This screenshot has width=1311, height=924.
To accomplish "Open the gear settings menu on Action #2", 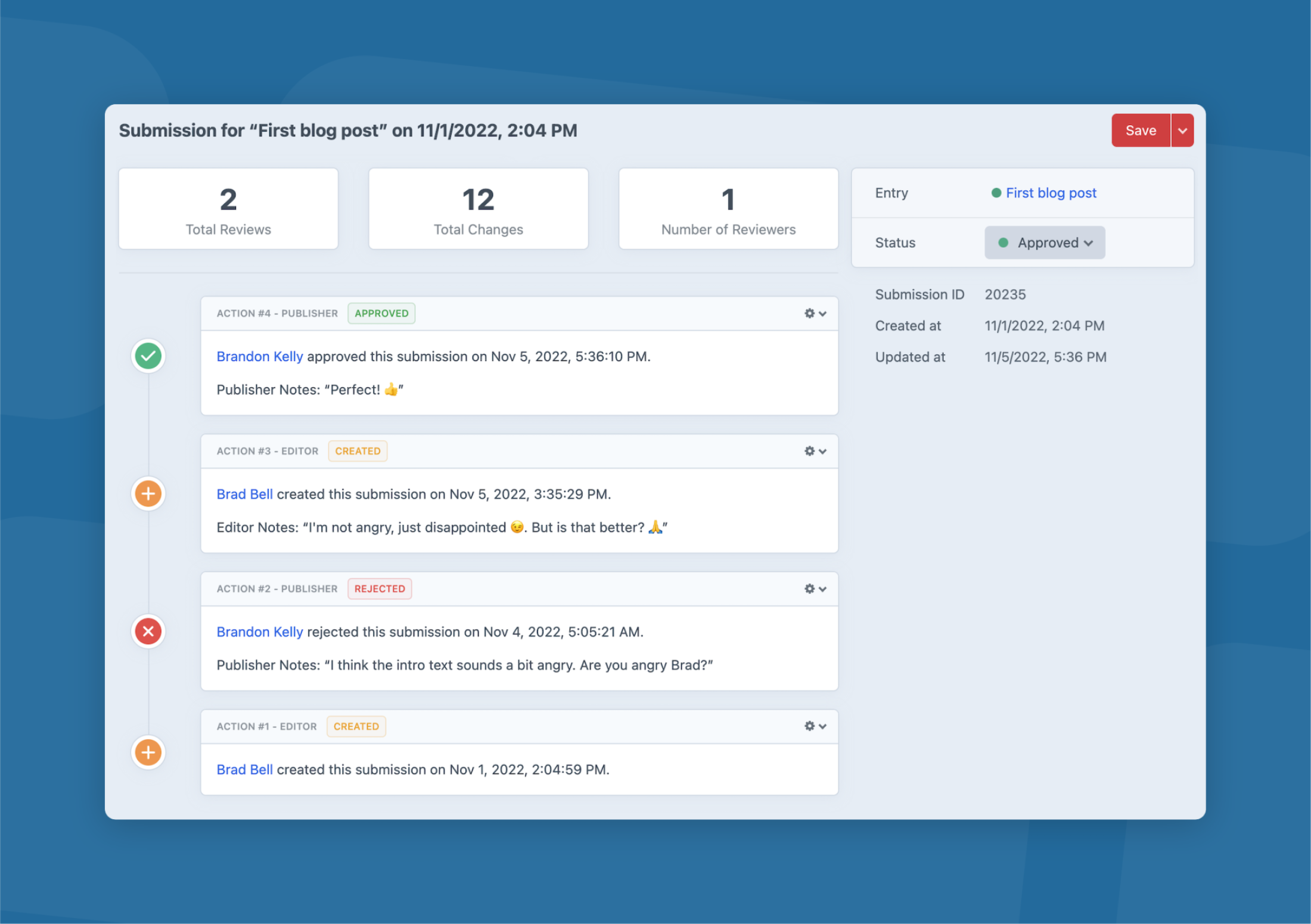I will [x=815, y=589].
